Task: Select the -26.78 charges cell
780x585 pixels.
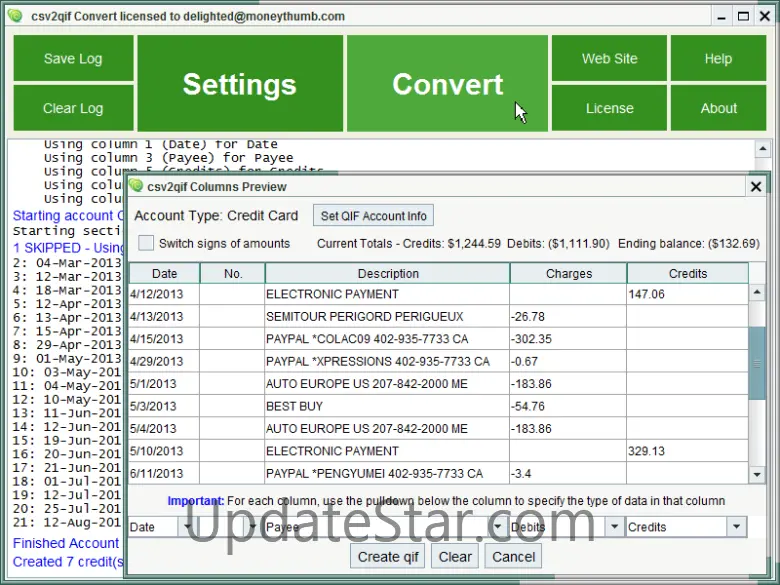Action: 568,316
